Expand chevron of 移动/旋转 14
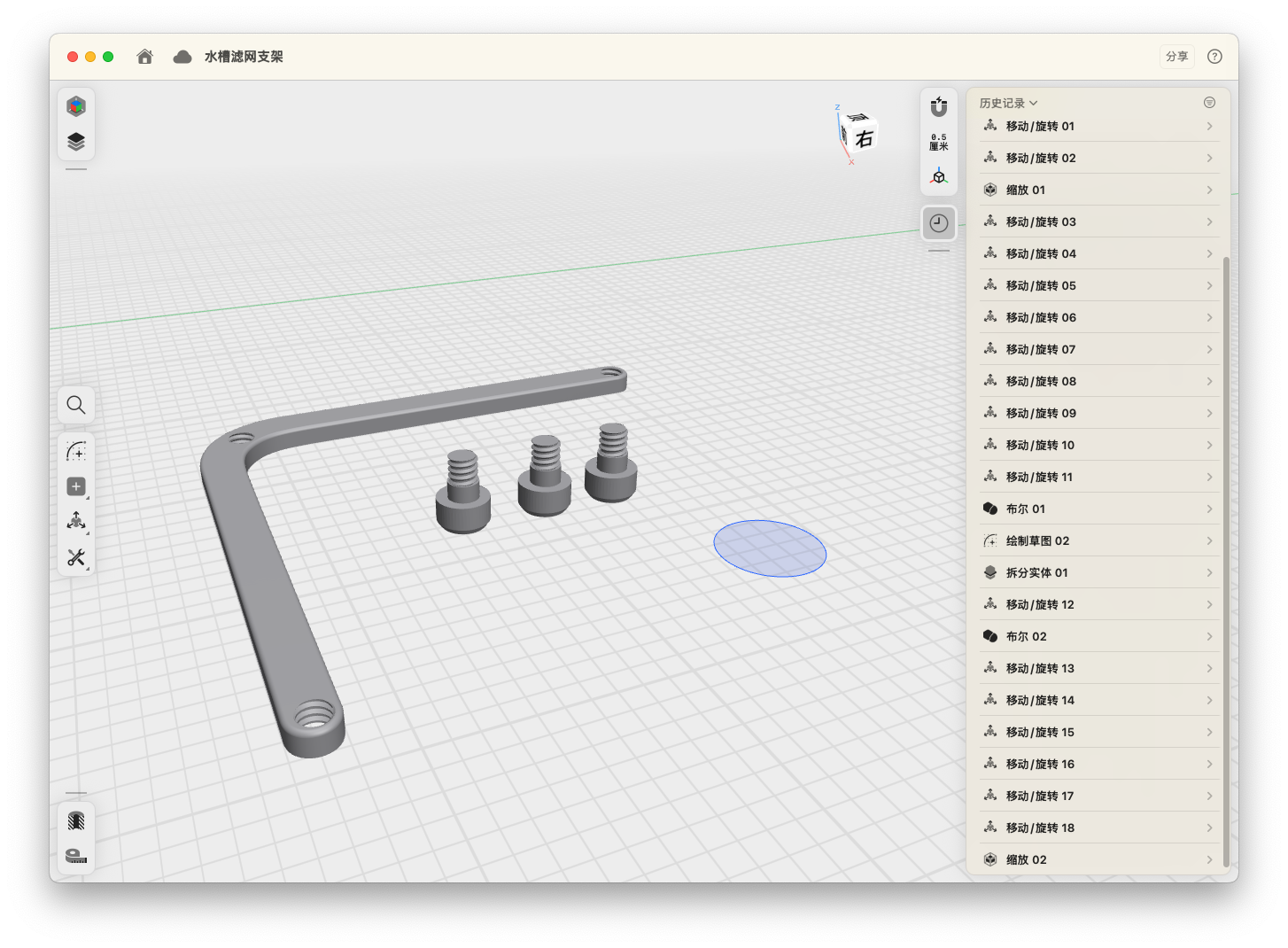Image resolution: width=1288 pixels, height=948 pixels. pyautogui.click(x=1209, y=701)
